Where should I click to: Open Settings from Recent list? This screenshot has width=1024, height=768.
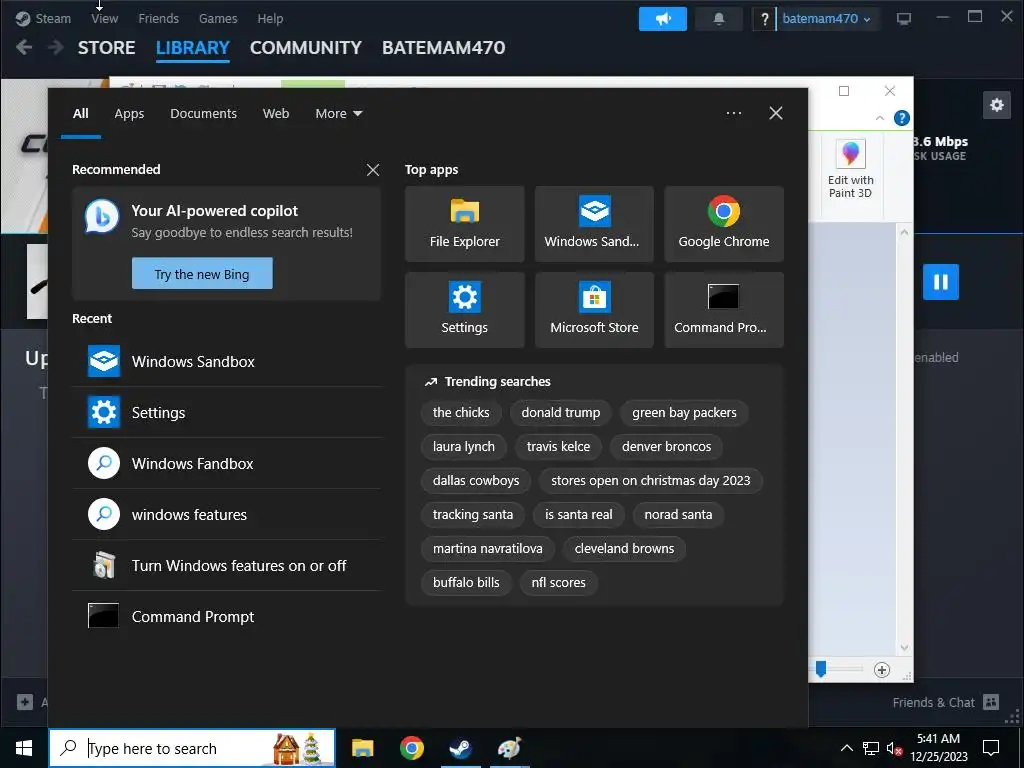[227, 413]
